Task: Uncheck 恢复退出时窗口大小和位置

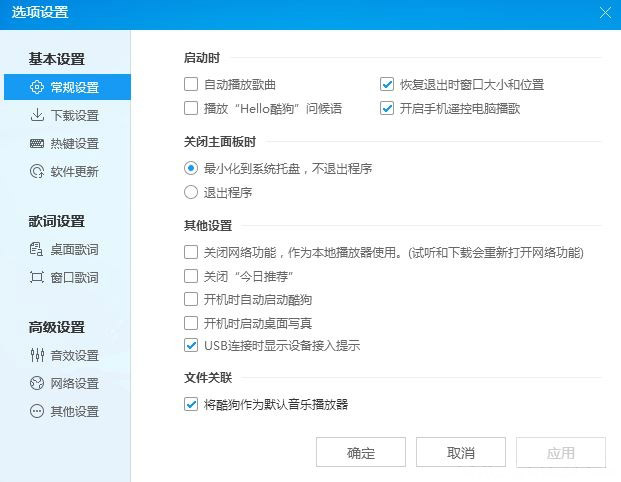Action: 387,84
